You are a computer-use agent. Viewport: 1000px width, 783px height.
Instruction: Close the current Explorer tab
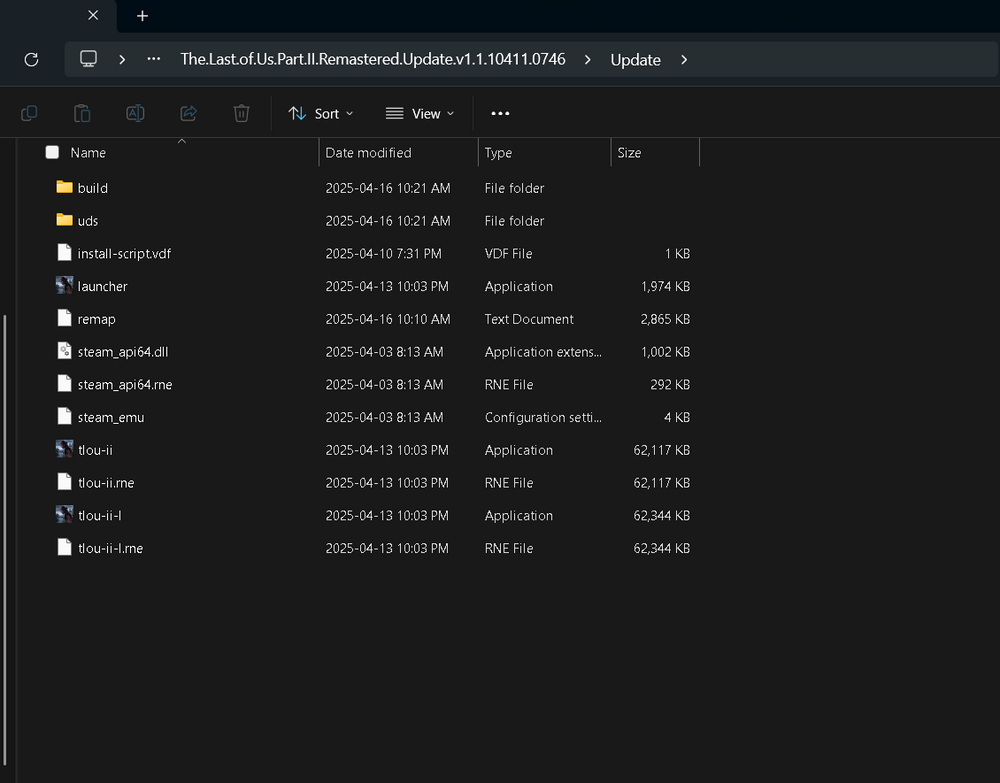[x=93, y=15]
